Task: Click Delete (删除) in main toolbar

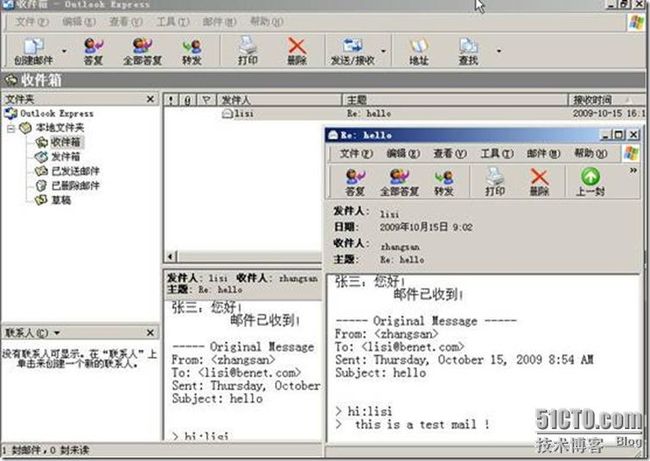Action: (297, 51)
